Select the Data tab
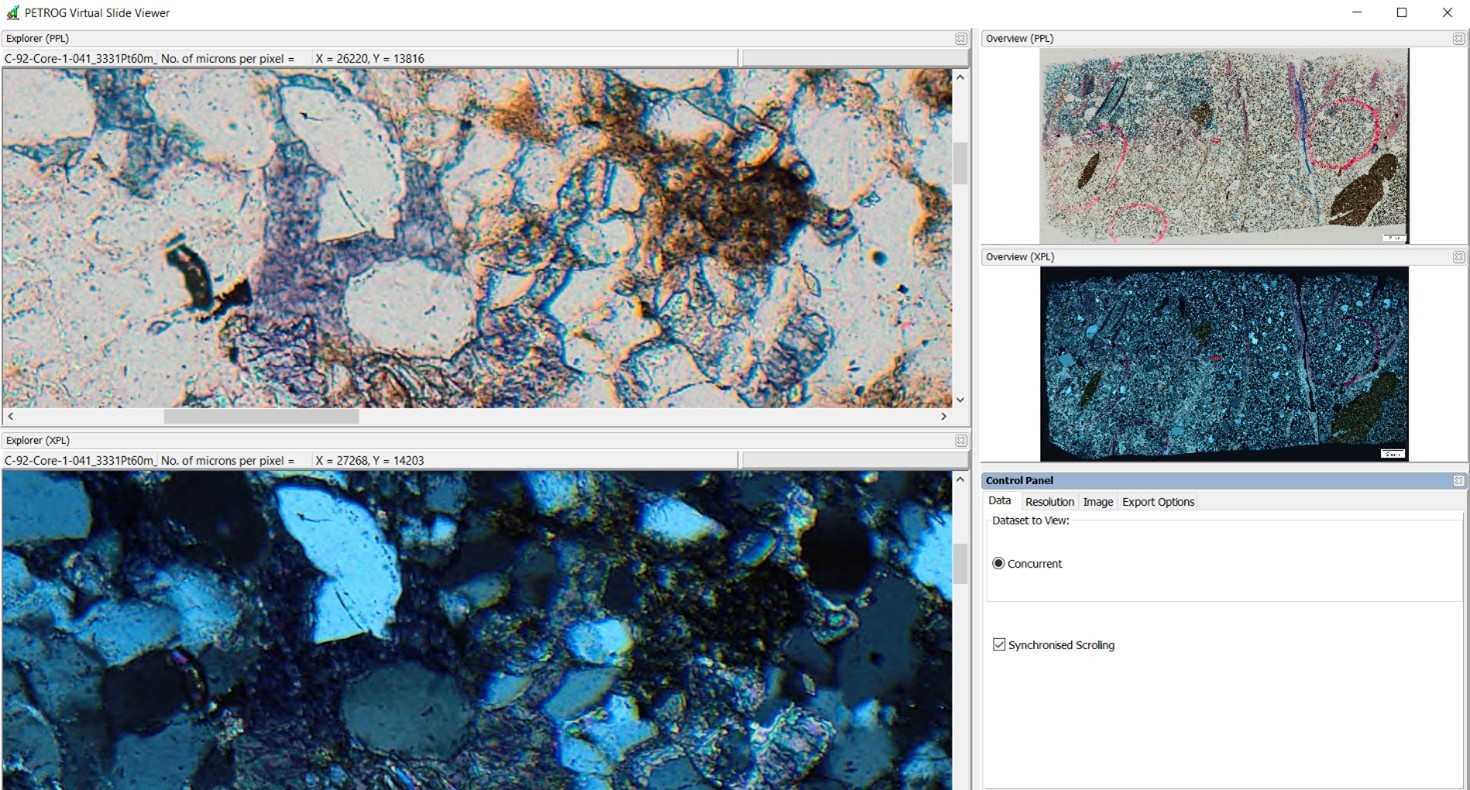 999,501
